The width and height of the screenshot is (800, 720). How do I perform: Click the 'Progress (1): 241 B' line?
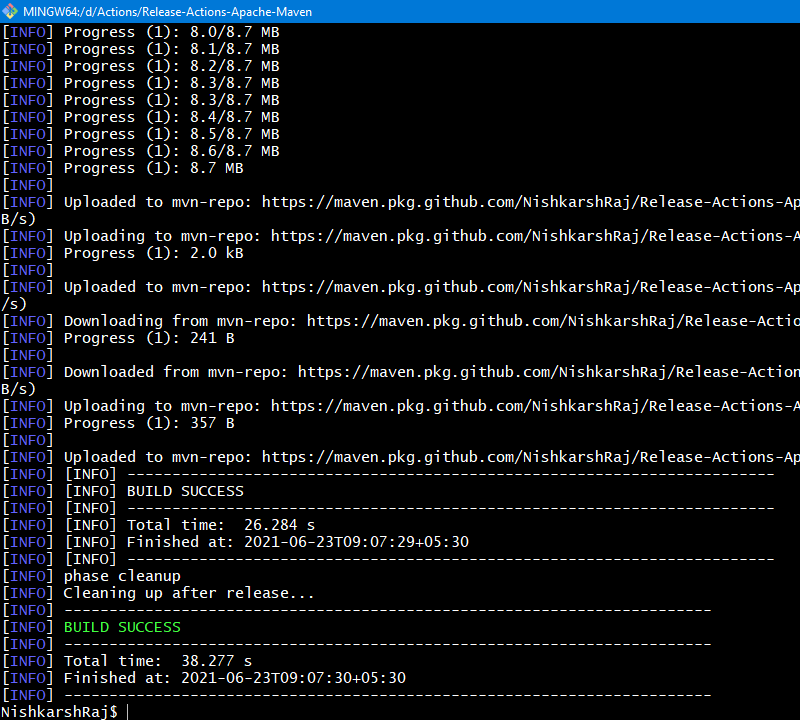click(x=149, y=338)
